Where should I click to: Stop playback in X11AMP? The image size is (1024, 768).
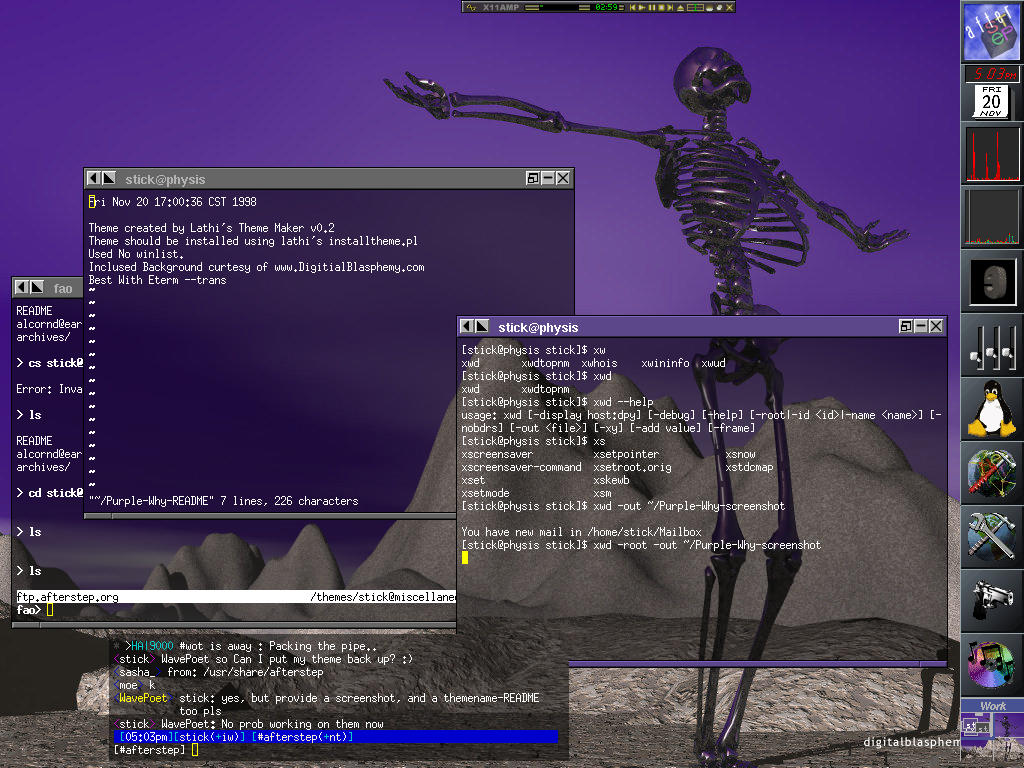point(661,7)
